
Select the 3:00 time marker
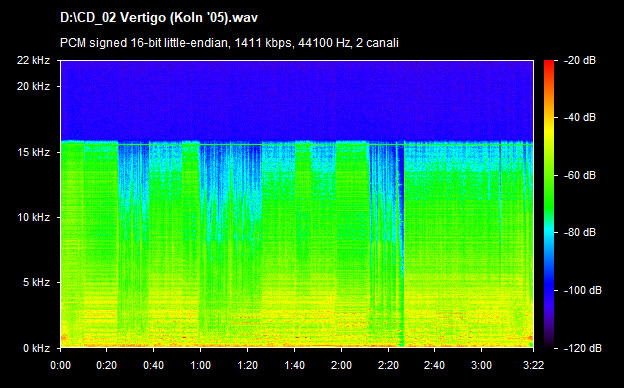click(482, 365)
